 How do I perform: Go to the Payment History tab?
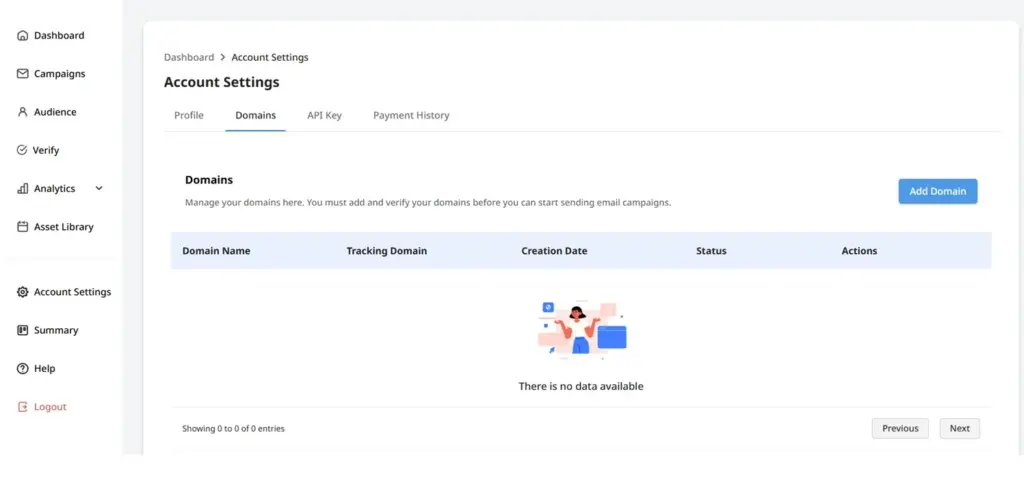411,116
